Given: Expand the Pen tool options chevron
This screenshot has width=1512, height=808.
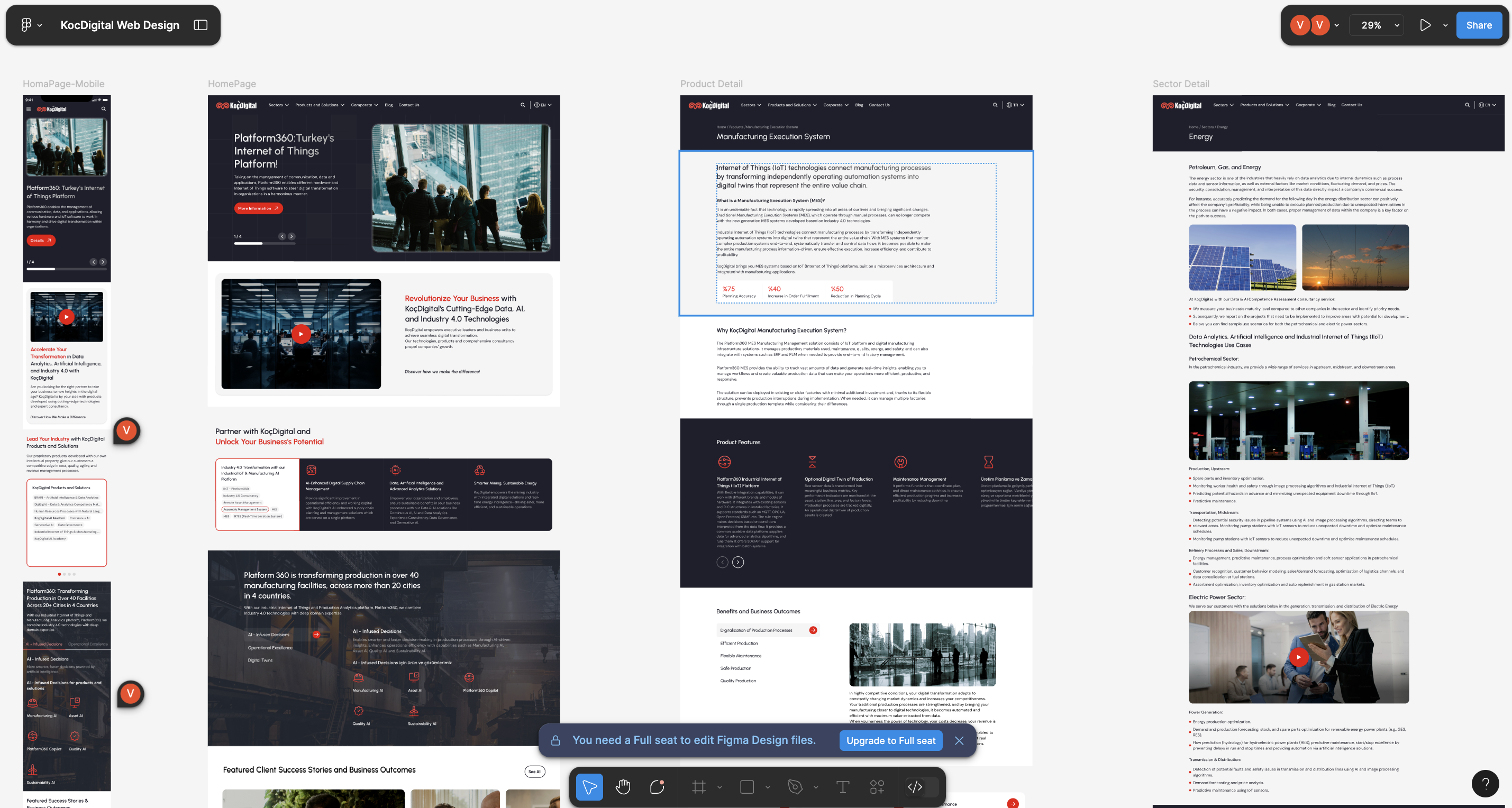Looking at the screenshot, I should (815, 787).
